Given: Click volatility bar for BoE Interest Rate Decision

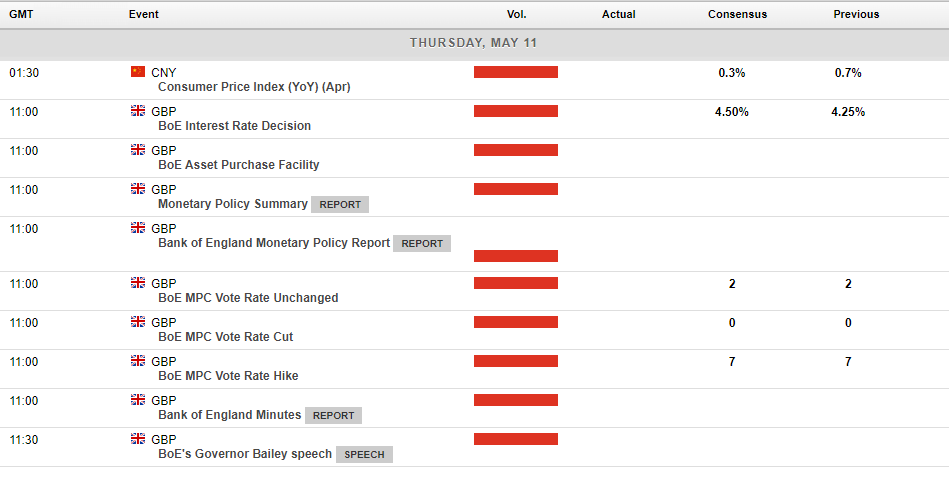Looking at the screenshot, I should (516, 111).
